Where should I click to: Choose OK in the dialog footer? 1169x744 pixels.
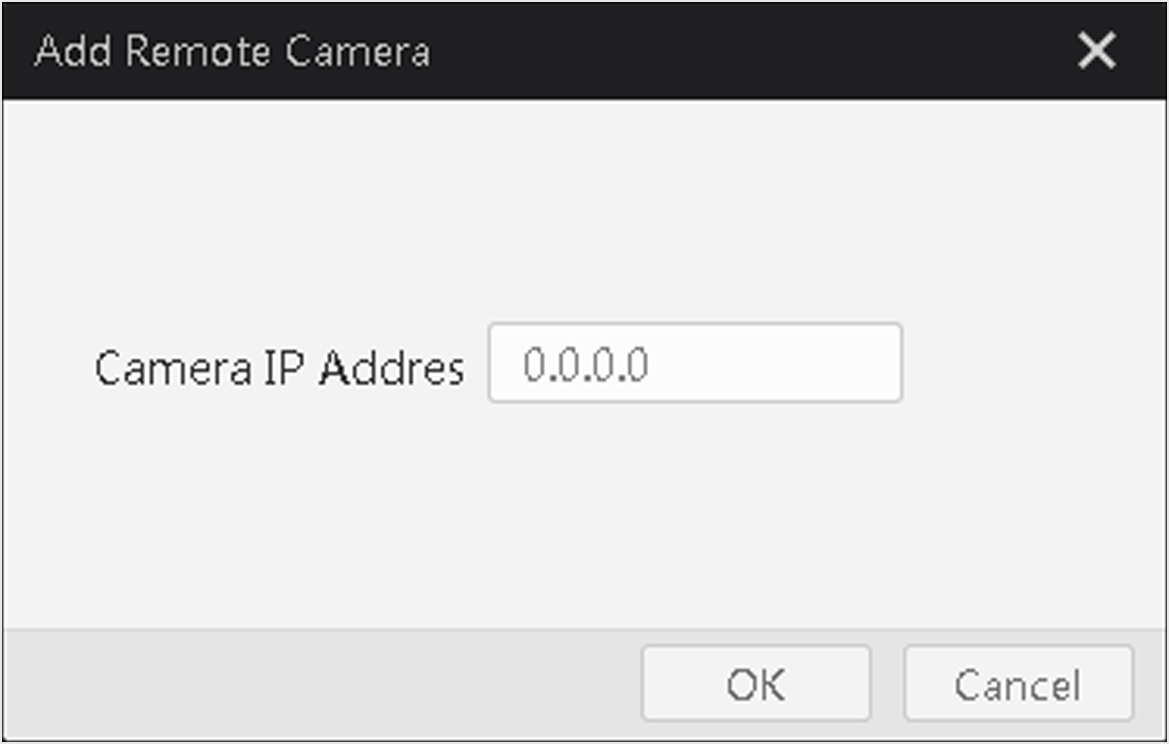(756, 685)
